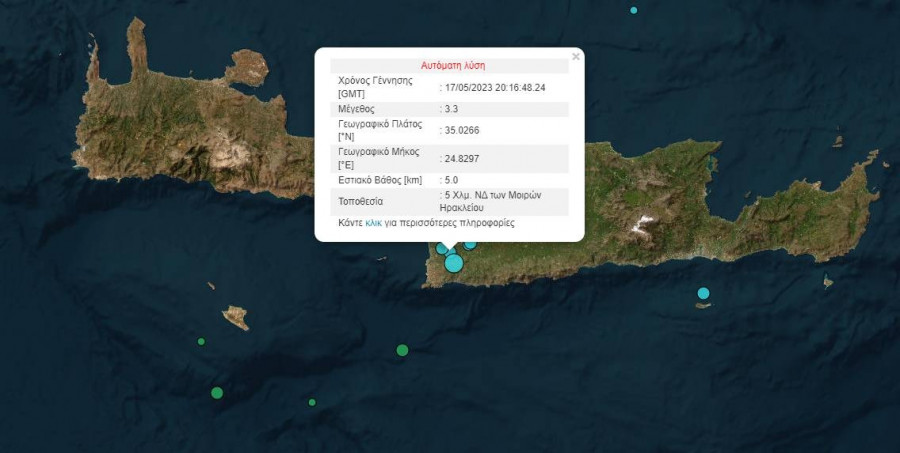Close the earthquake info popup
The width and height of the screenshot is (900, 453).
[x=575, y=57]
